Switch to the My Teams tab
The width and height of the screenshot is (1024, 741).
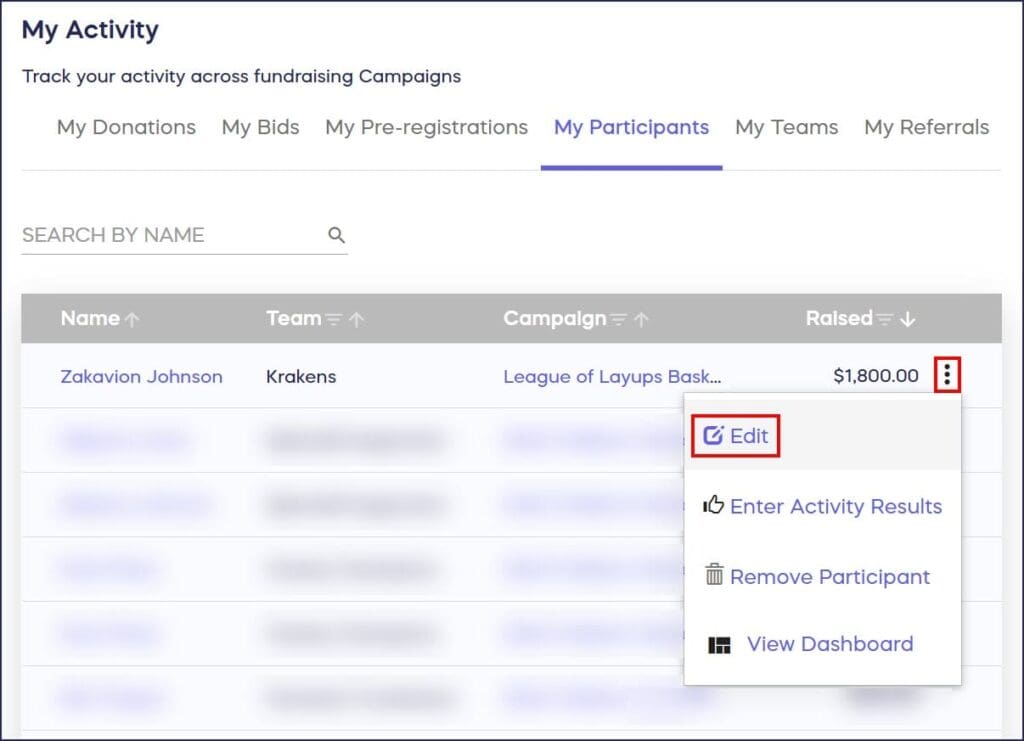coord(786,128)
